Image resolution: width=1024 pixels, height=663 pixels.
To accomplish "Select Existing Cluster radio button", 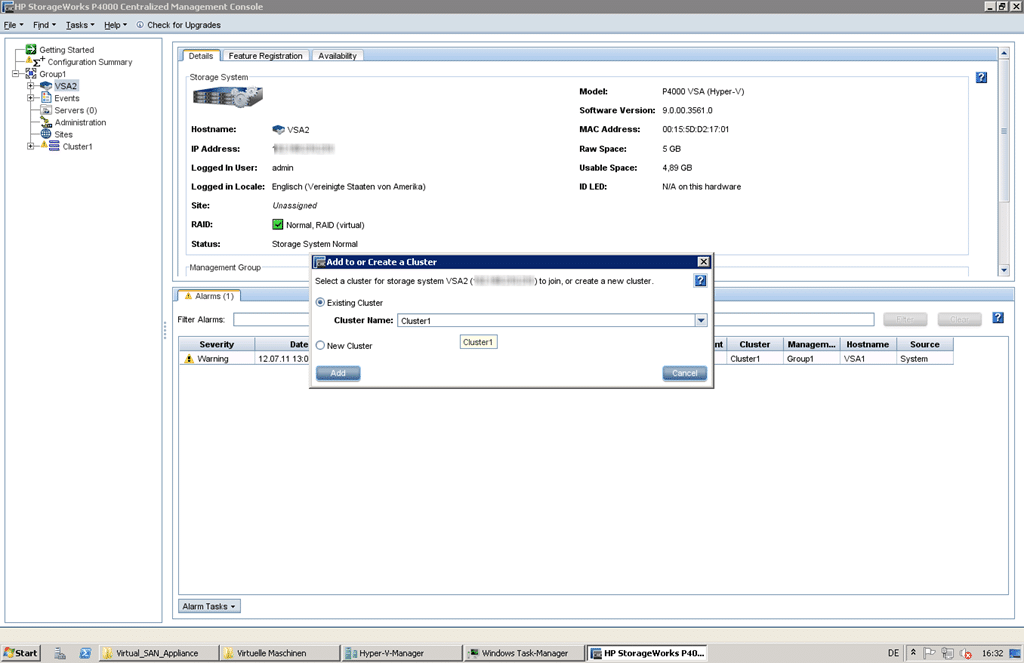I will point(320,302).
